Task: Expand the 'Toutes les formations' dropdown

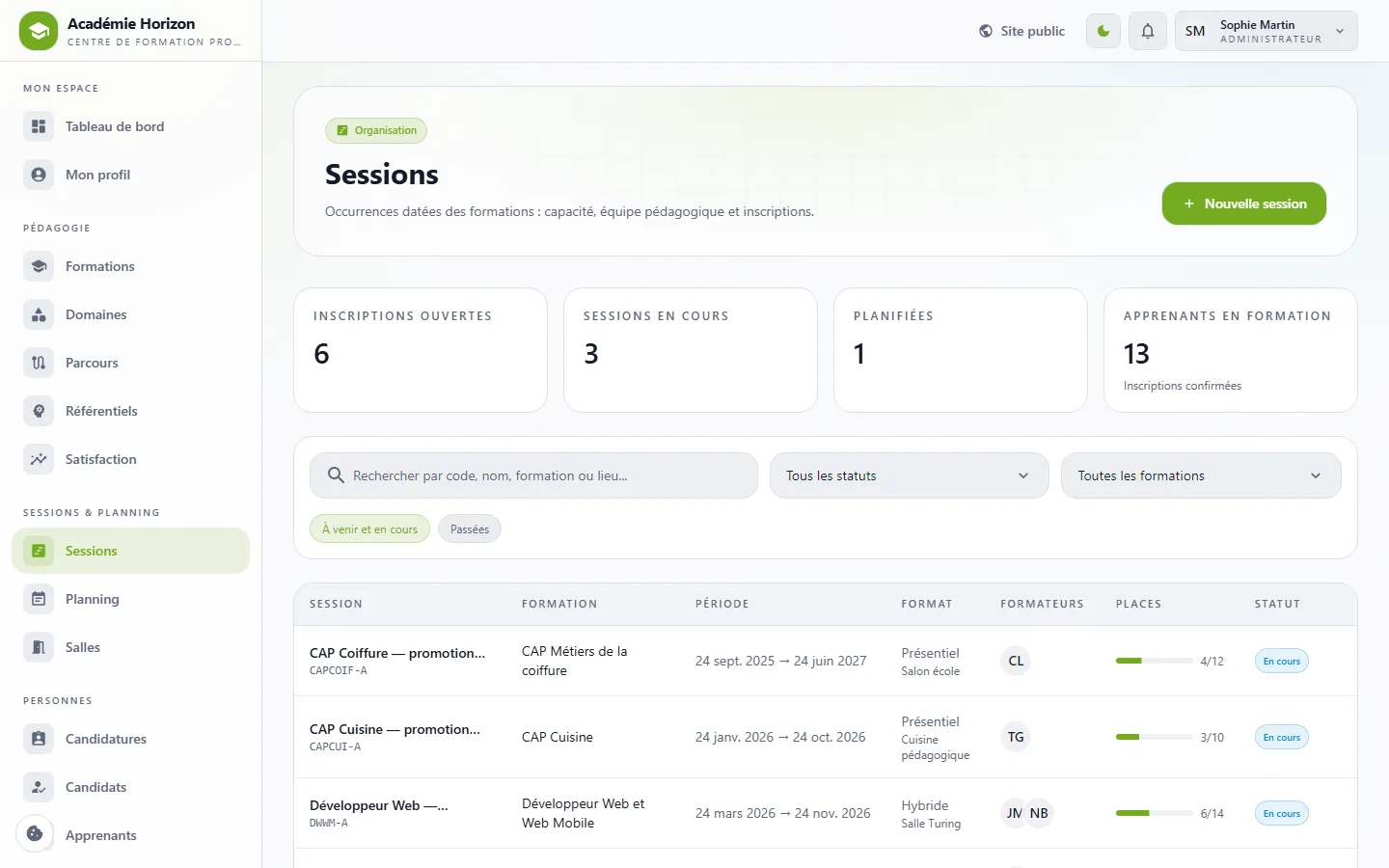Action: click(x=1201, y=475)
